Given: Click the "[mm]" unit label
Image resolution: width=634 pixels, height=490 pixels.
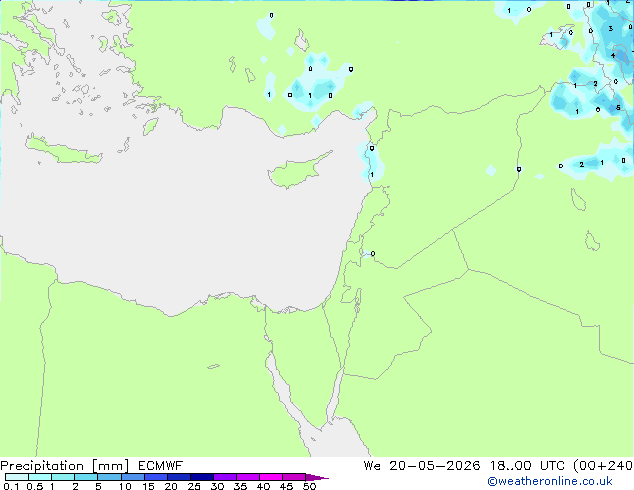Looking at the screenshot, I should point(111,466).
